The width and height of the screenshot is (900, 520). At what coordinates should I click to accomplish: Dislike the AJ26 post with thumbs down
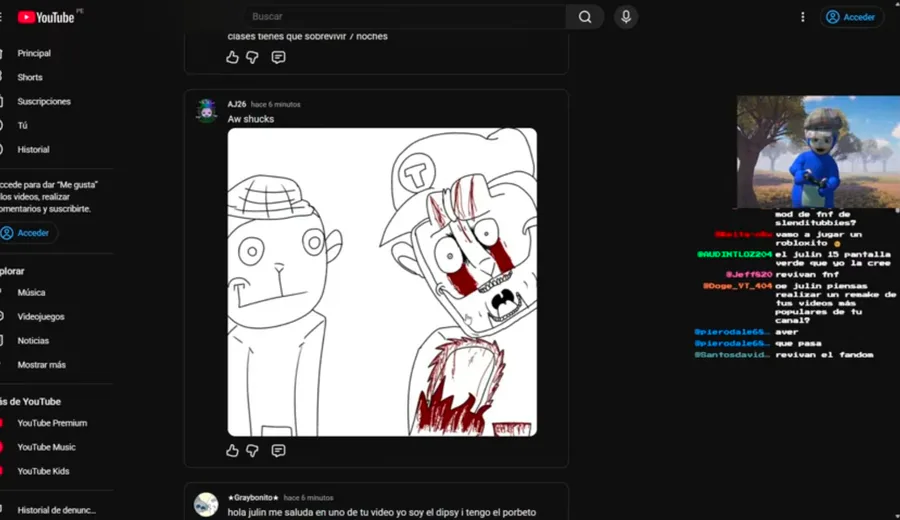coord(253,451)
